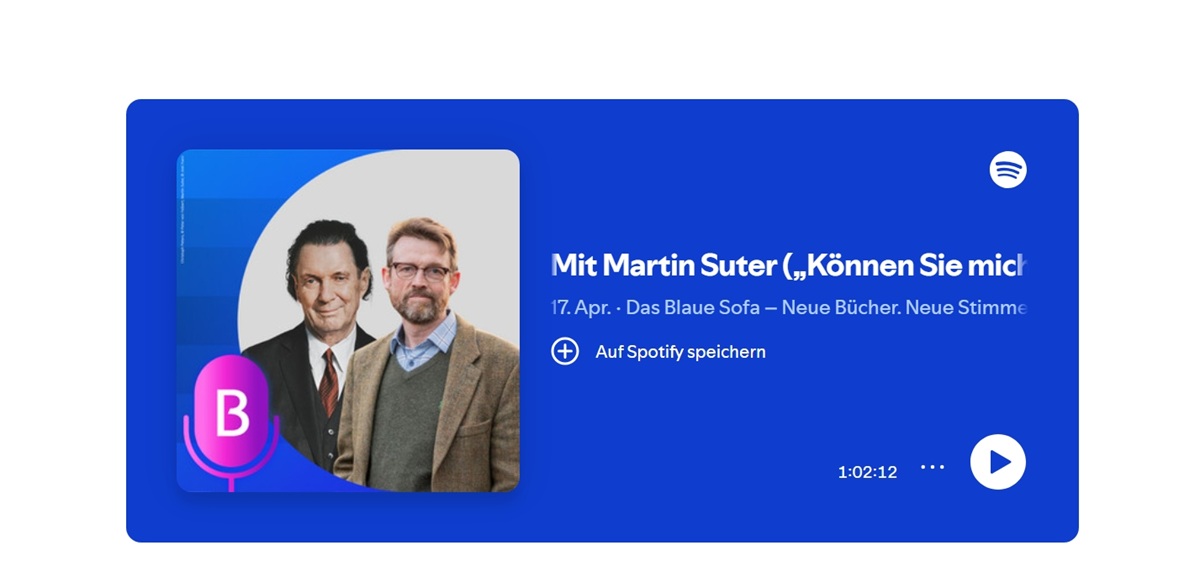Click the man with glasses in cover
The width and height of the screenshot is (1200, 582).
(x=426, y=360)
